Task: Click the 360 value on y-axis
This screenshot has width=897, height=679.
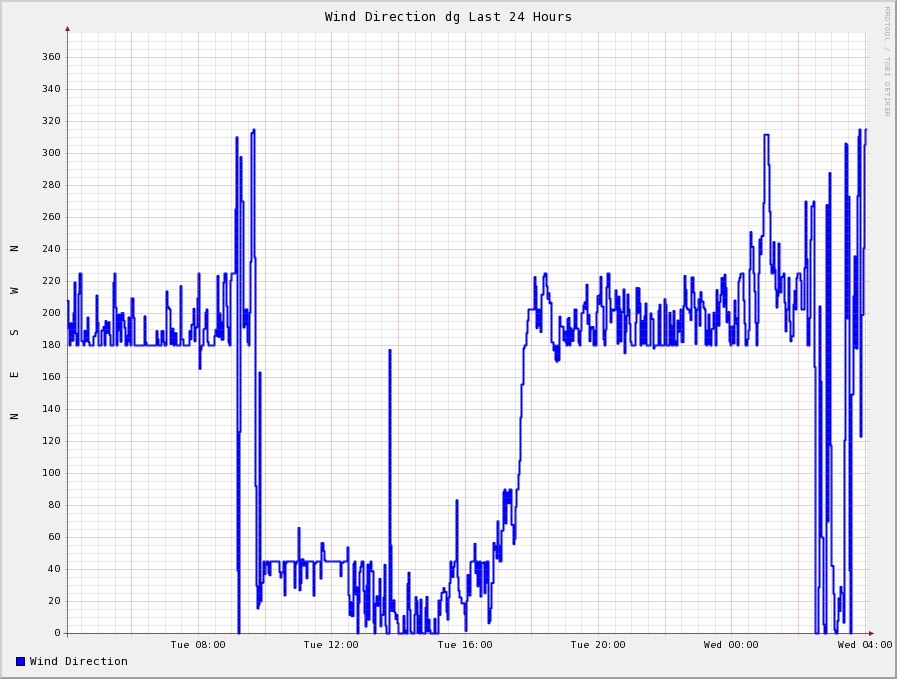Action: pos(51,57)
